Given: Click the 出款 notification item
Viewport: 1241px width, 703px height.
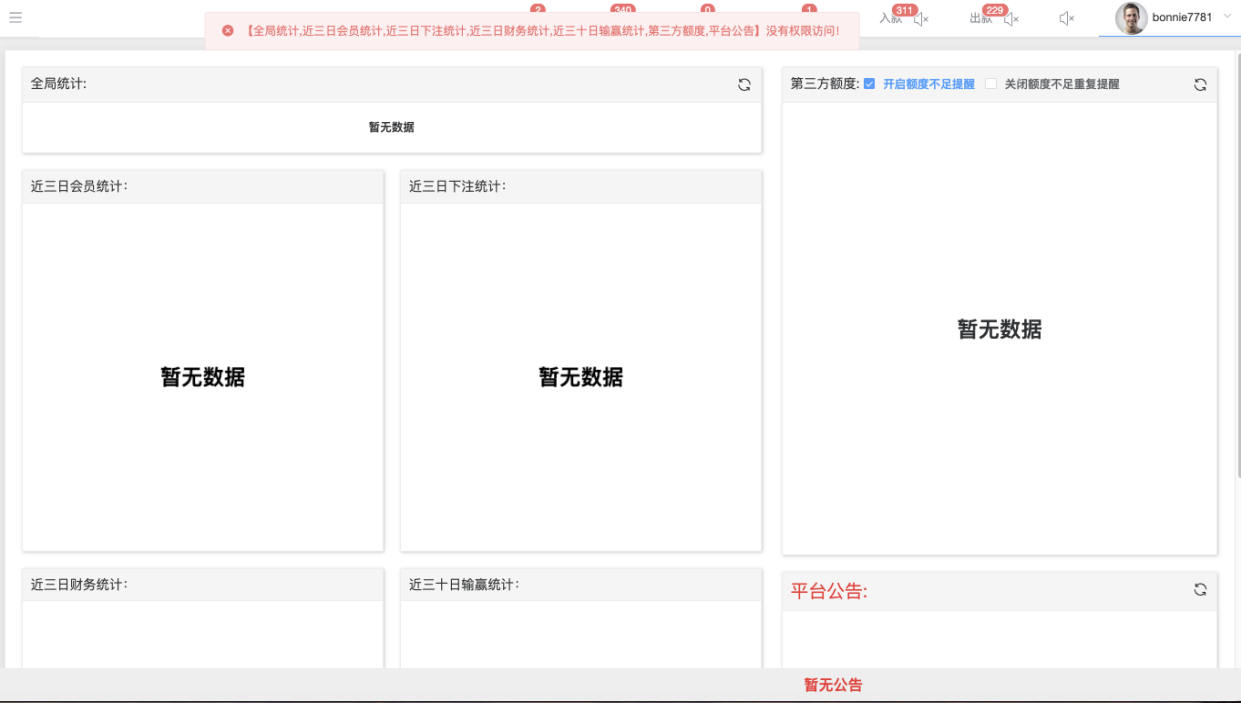Looking at the screenshot, I should [x=980, y=19].
